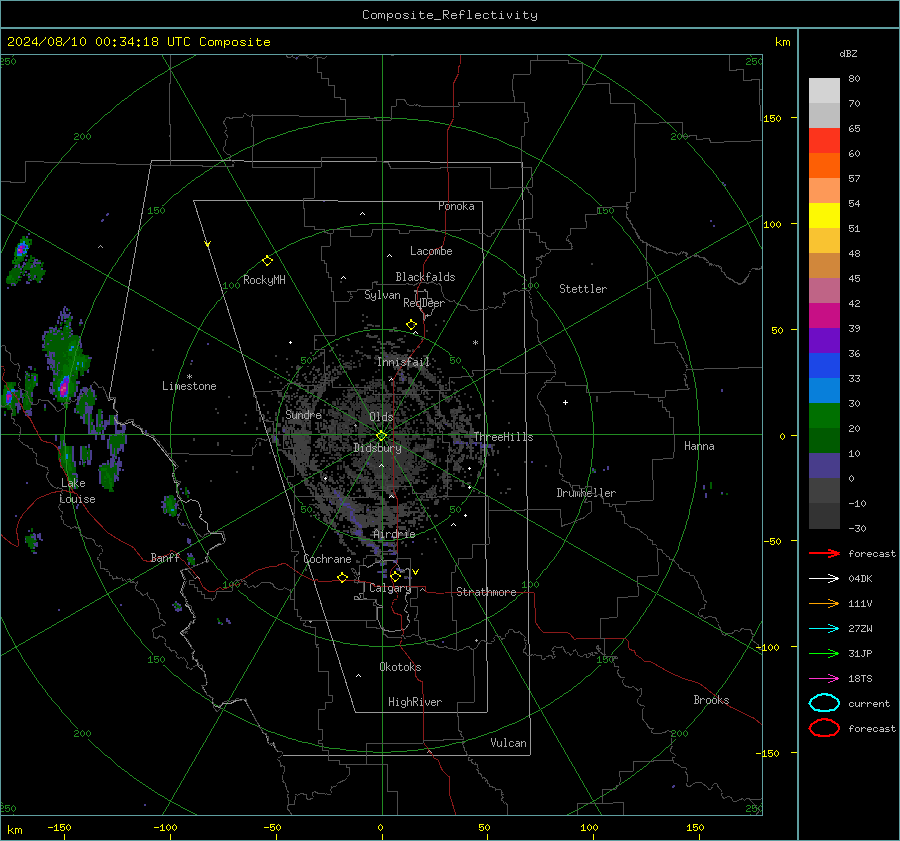
Task: Select the yellow 54 dBZ swatch
Action: 824,216
